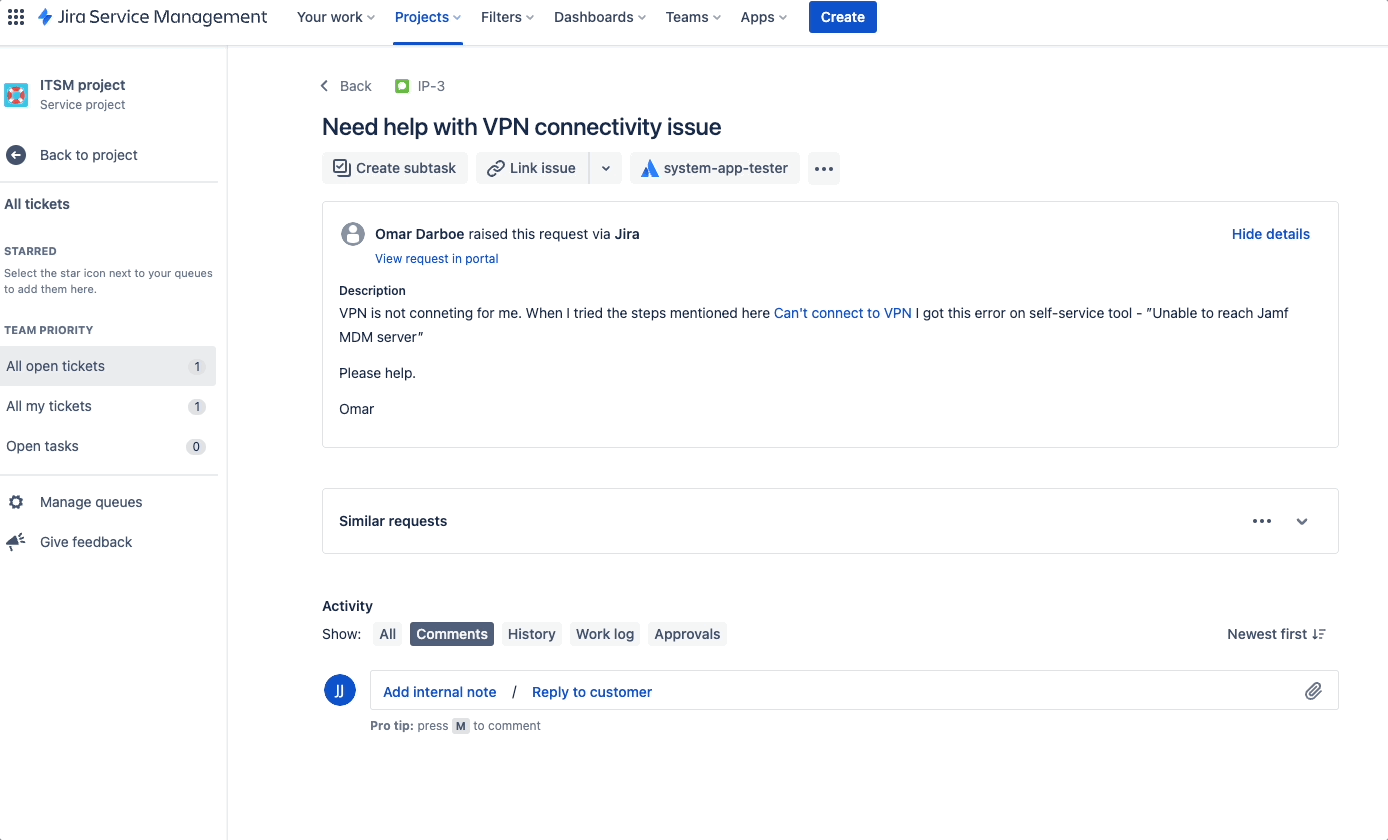Switch to the Work log tab
This screenshot has height=840, width=1388.
pos(604,633)
